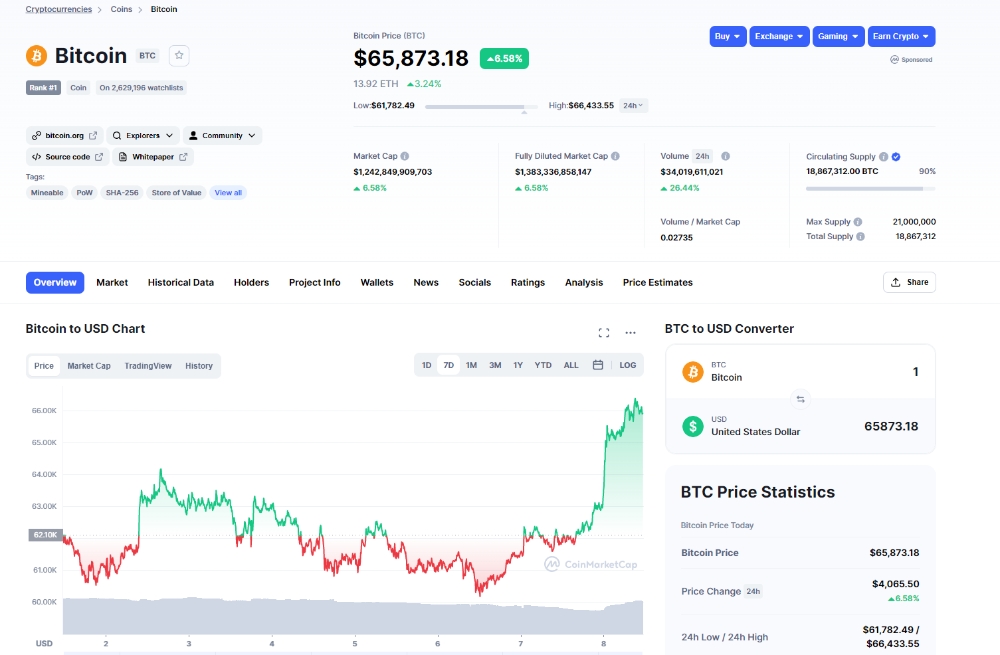Open the Analysis tab
1000x655 pixels.
point(584,283)
